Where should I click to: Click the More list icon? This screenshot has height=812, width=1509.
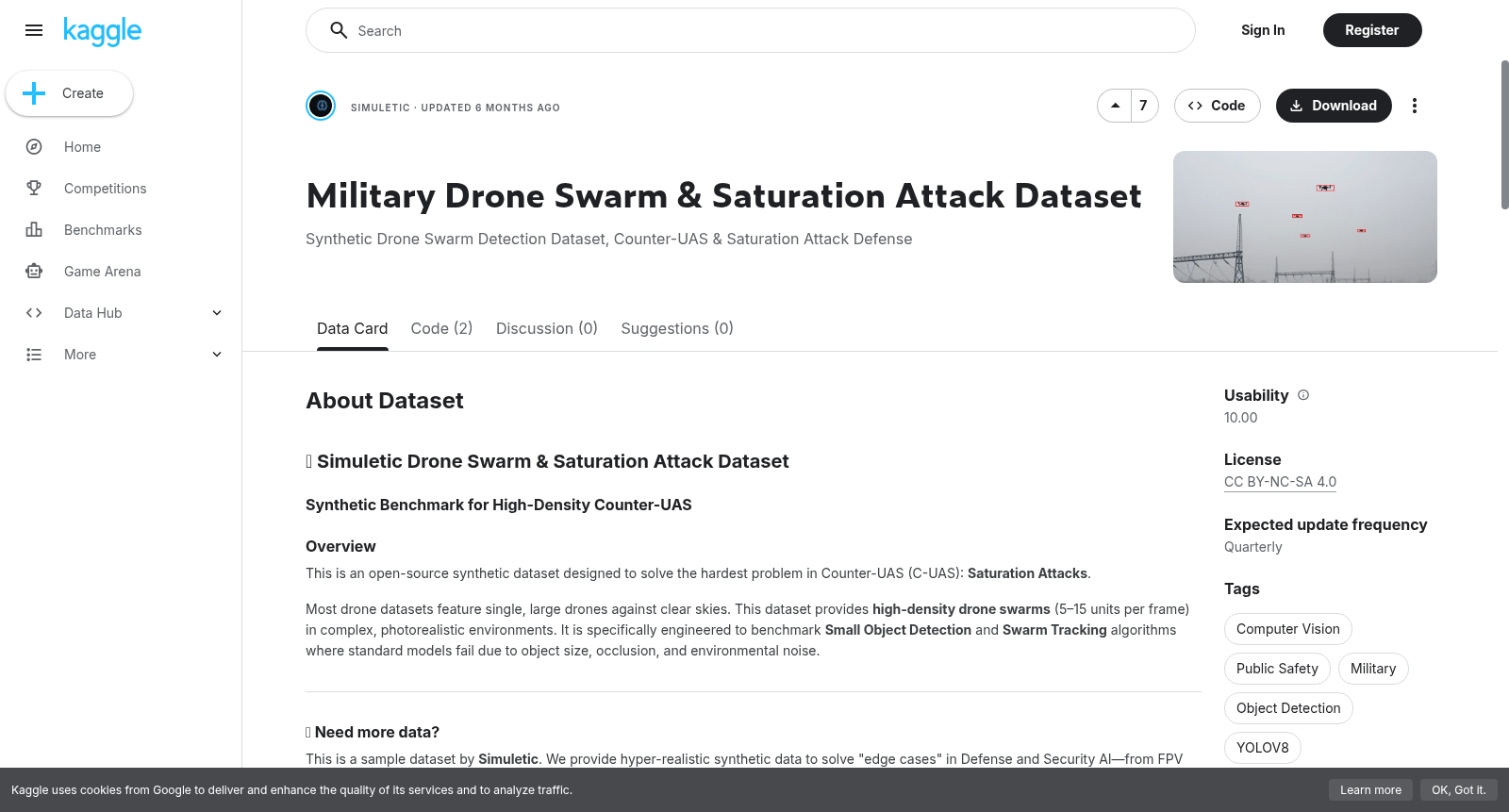tap(34, 355)
